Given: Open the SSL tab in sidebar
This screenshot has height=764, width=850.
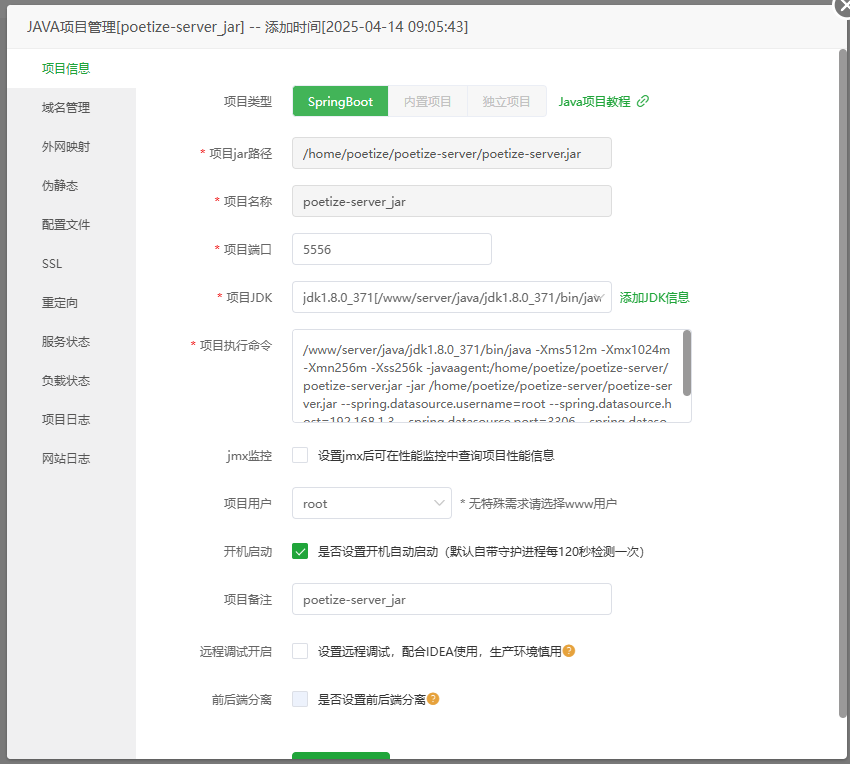Looking at the screenshot, I should (52, 264).
